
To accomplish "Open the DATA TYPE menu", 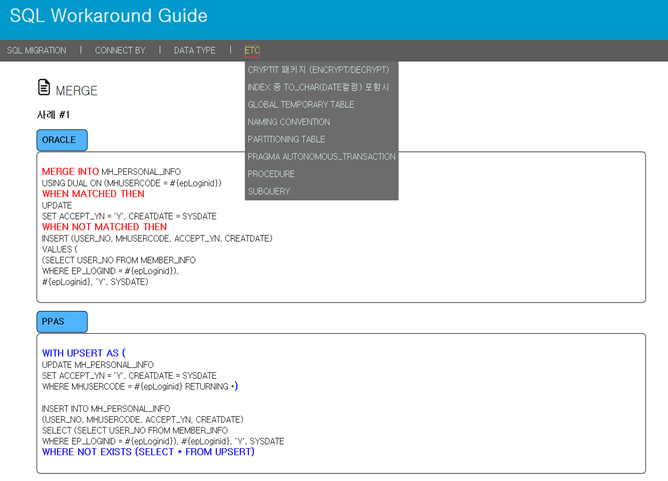I will click(195, 50).
